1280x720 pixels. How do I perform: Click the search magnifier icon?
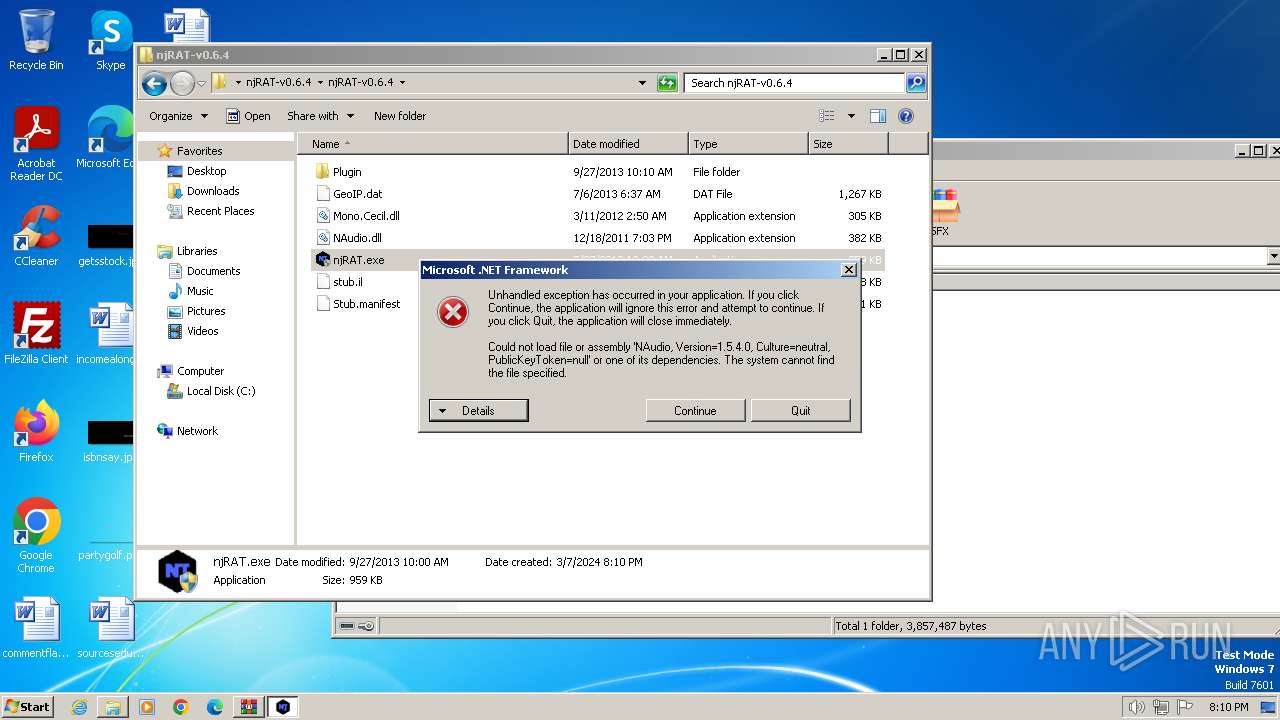[x=916, y=83]
